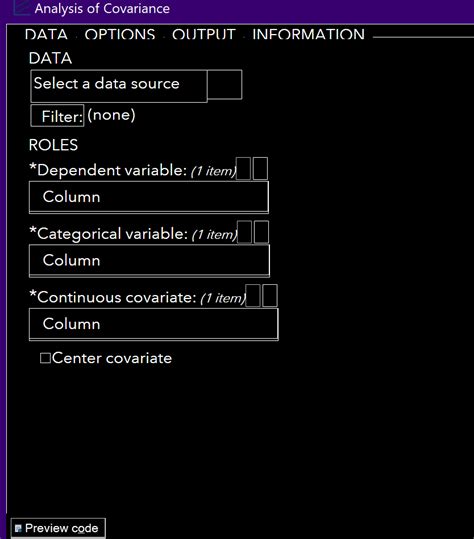Click the icon in the Analysis of Covariance title
Screen dimensions: 474x539
click(x=21, y=8)
